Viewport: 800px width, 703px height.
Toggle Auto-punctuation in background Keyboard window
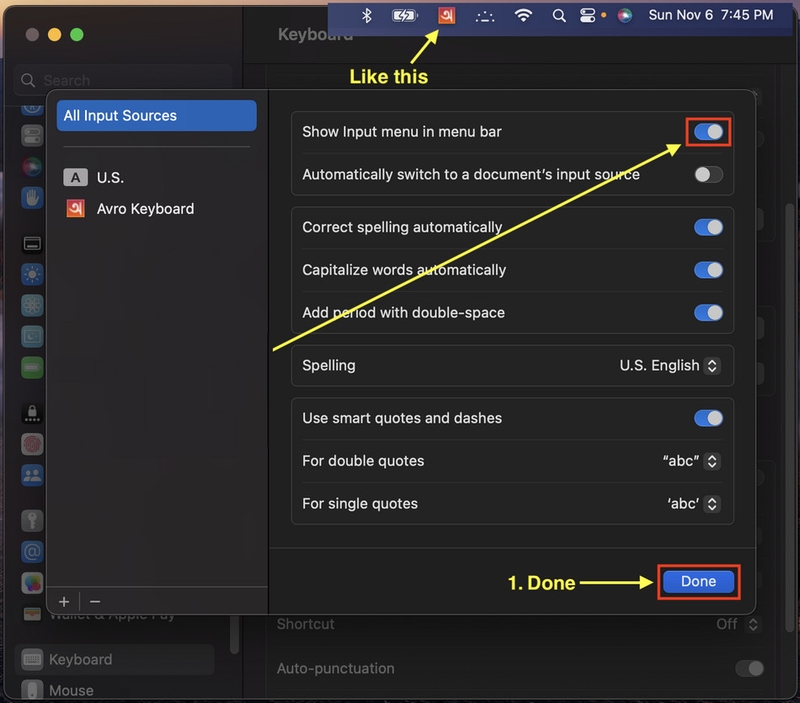(749, 668)
